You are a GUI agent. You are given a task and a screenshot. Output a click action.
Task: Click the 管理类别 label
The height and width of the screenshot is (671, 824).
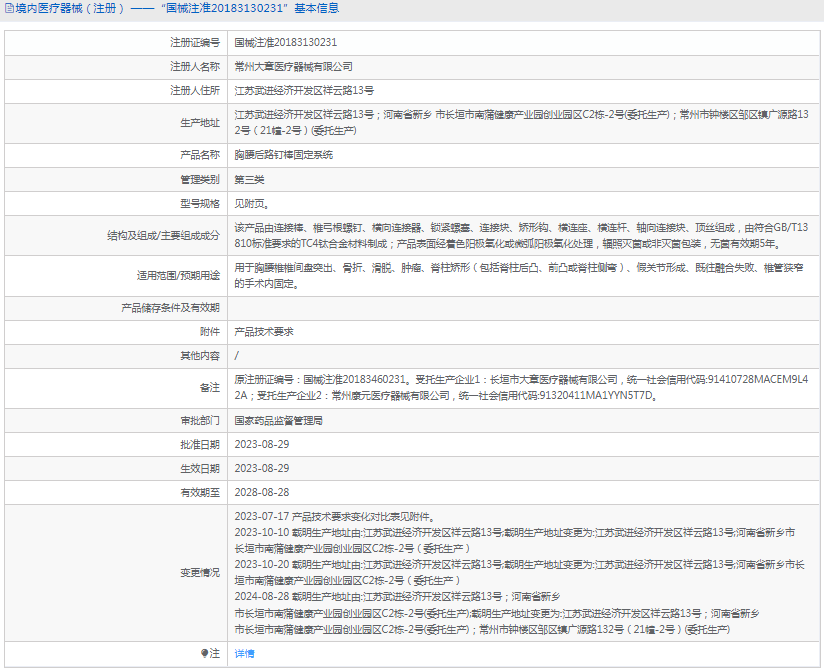[x=200, y=180]
